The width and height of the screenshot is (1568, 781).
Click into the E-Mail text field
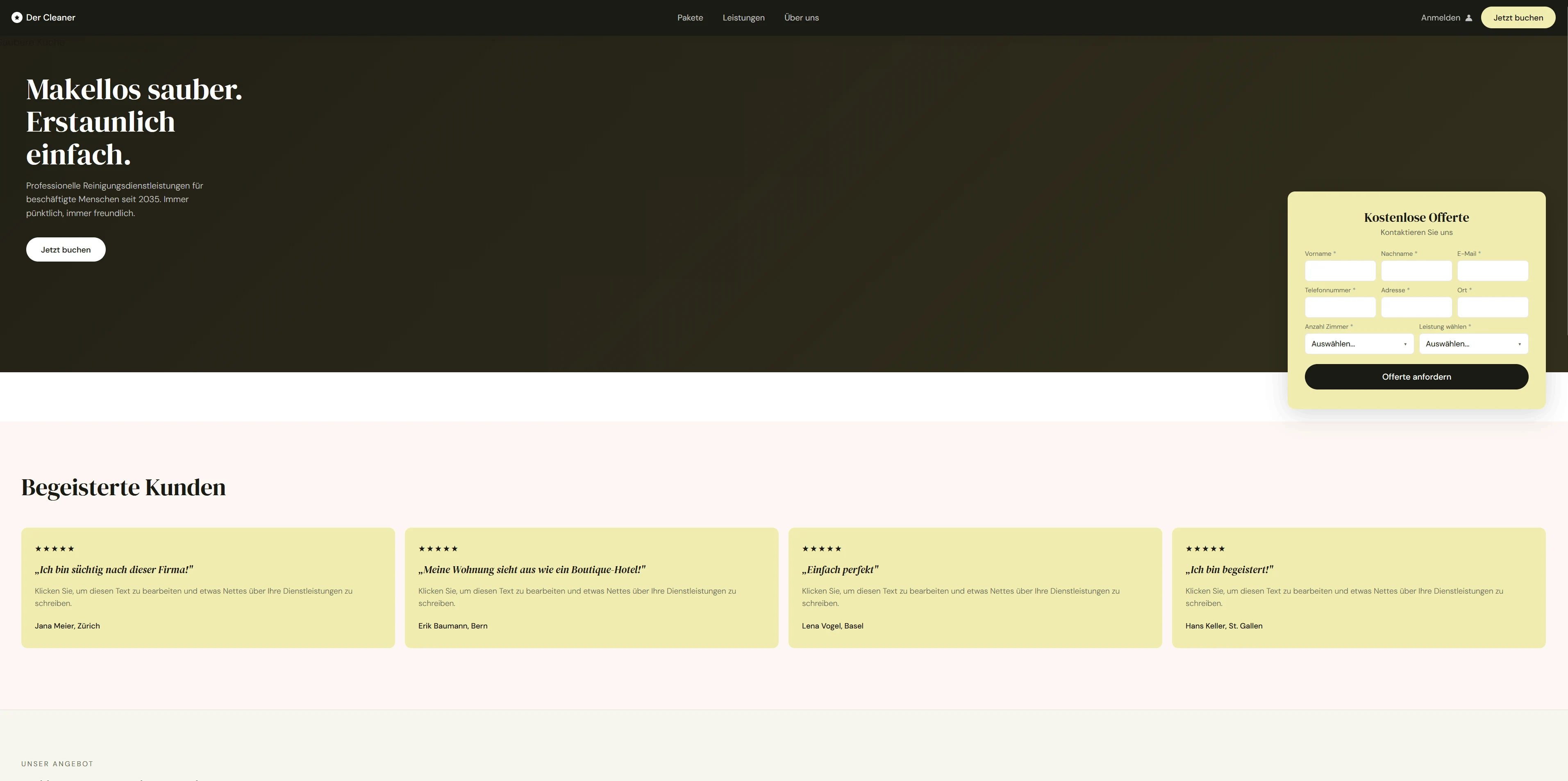[1492, 271]
